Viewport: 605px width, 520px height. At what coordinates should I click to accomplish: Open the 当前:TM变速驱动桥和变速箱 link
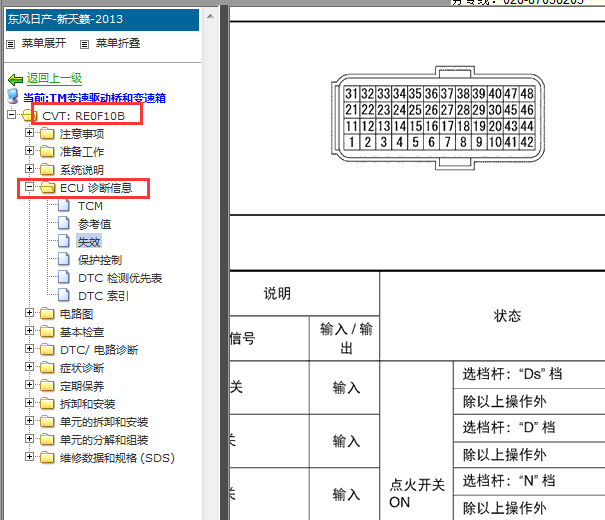95,98
